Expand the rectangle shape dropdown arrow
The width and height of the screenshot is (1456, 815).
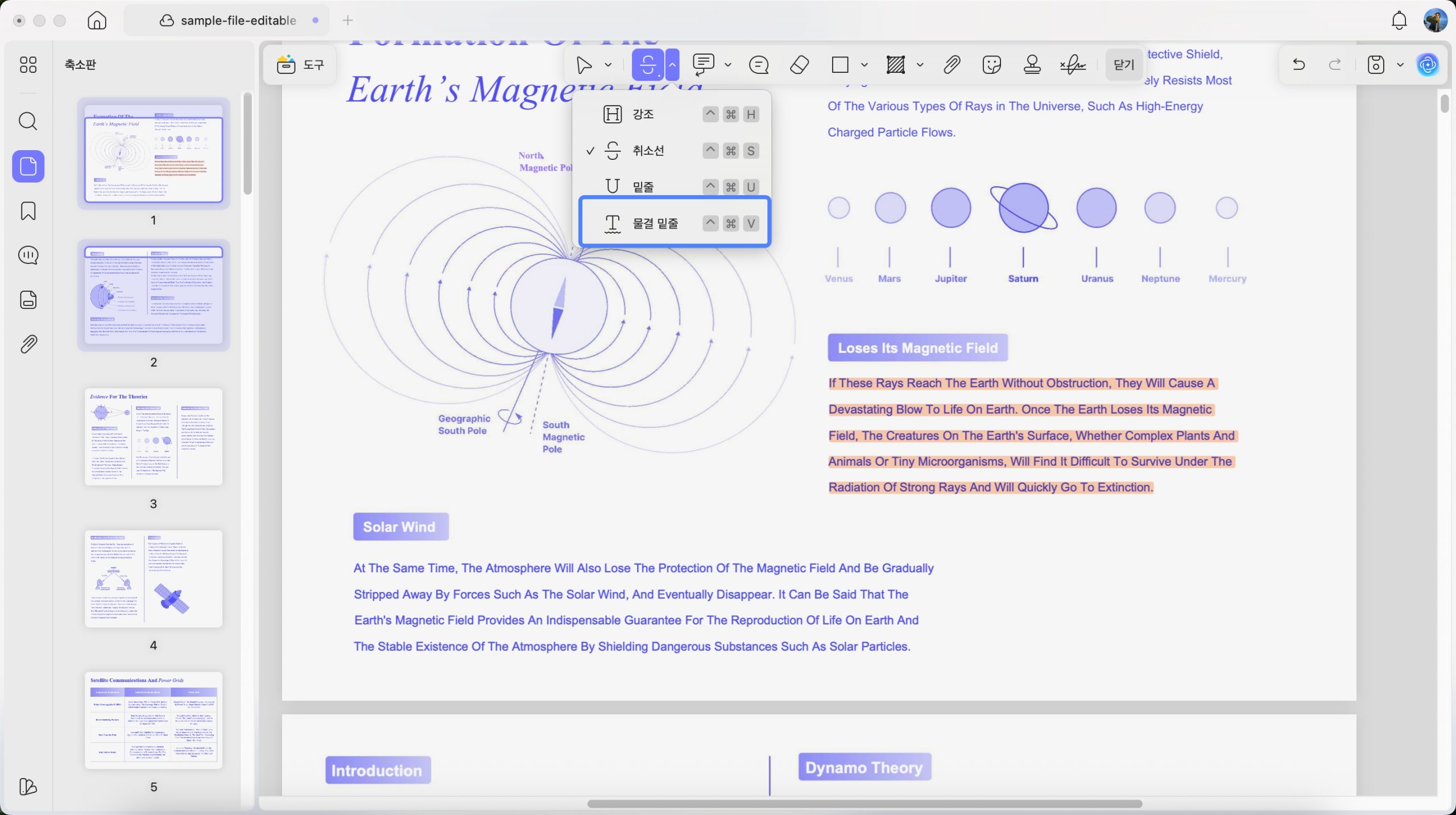coord(864,65)
